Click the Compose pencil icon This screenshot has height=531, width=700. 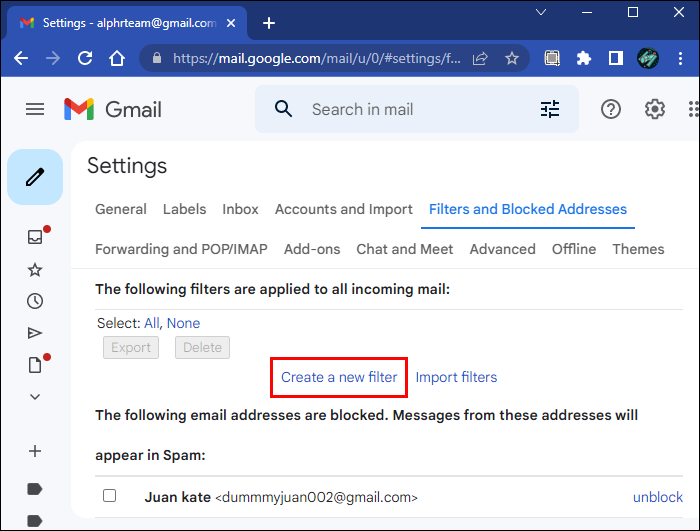35,177
